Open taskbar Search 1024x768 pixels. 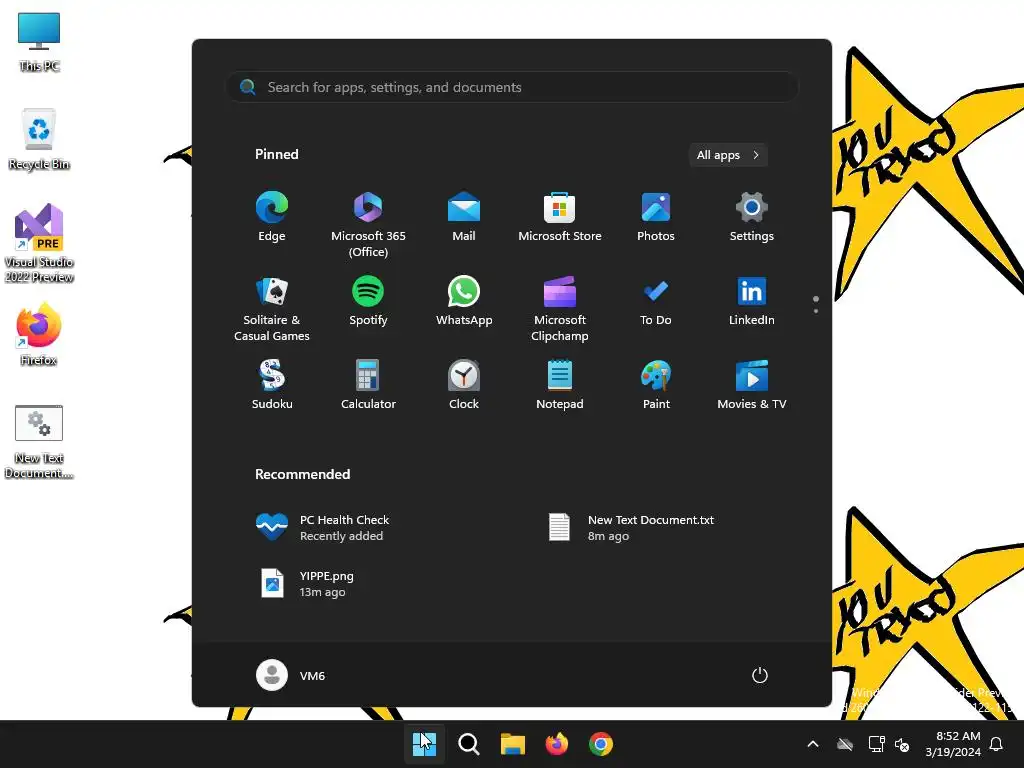[468, 744]
